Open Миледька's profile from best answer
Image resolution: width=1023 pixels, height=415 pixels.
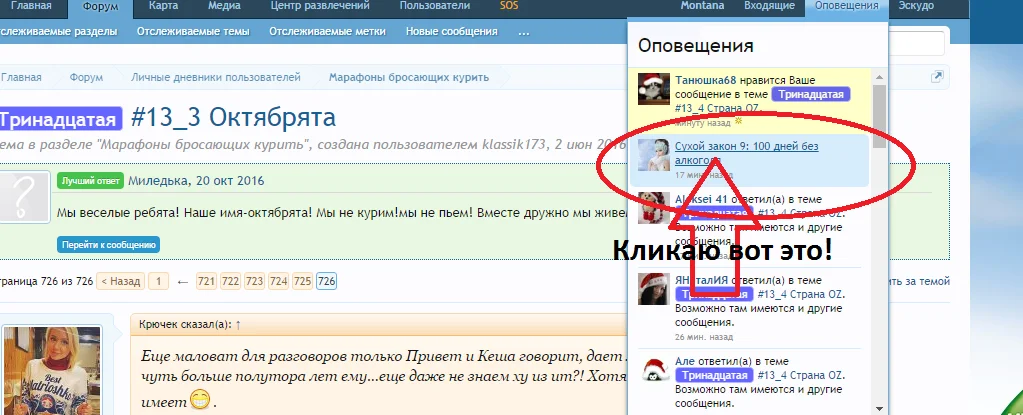coord(157,181)
